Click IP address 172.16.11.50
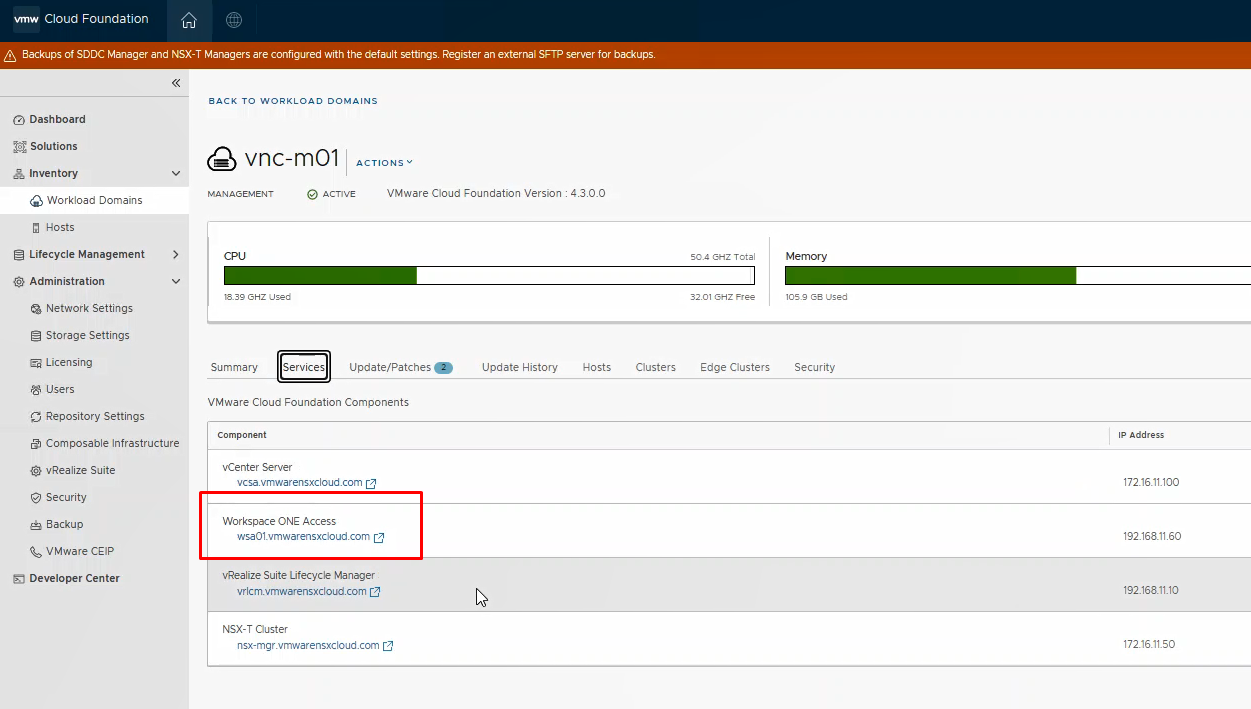1251x709 pixels. (x=1149, y=645)
